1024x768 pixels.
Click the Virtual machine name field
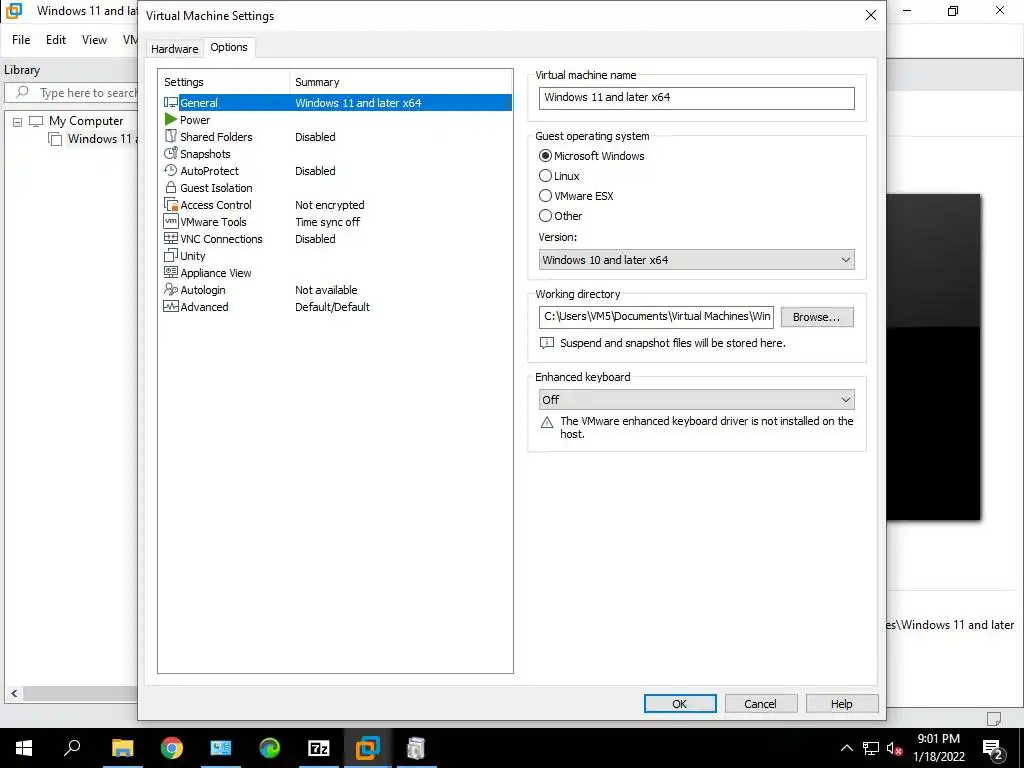click(696, 98)
